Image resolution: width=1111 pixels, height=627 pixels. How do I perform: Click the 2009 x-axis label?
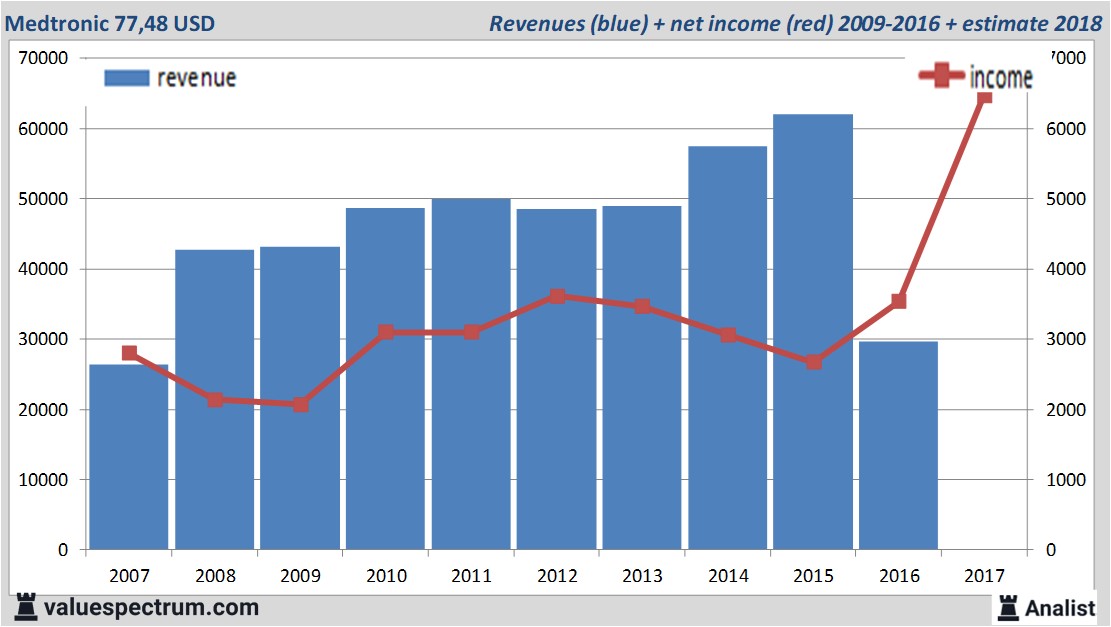point(300,575)
